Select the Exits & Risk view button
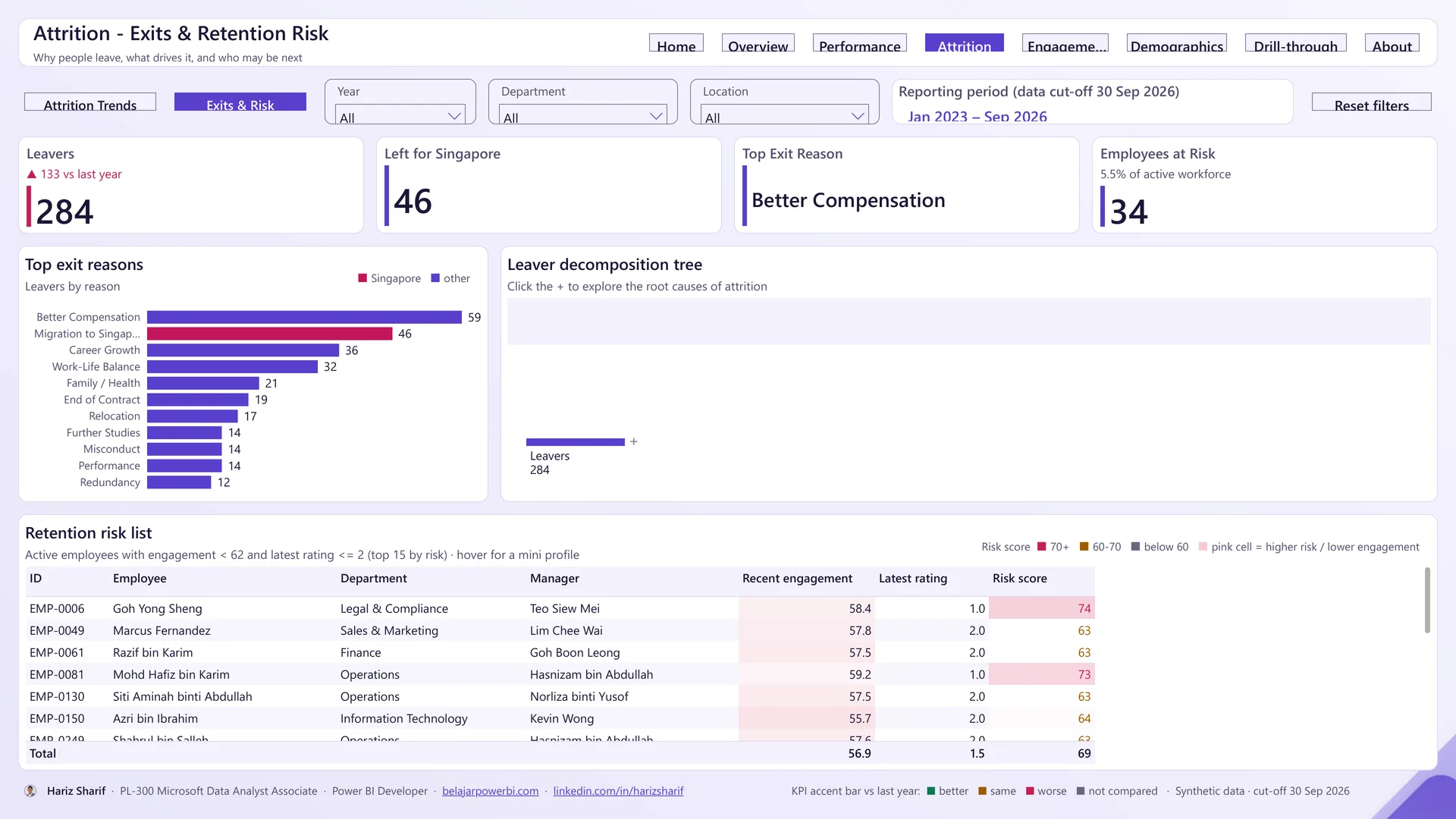This screenshot has height=819, width=1456. click(x=240, y=102)
